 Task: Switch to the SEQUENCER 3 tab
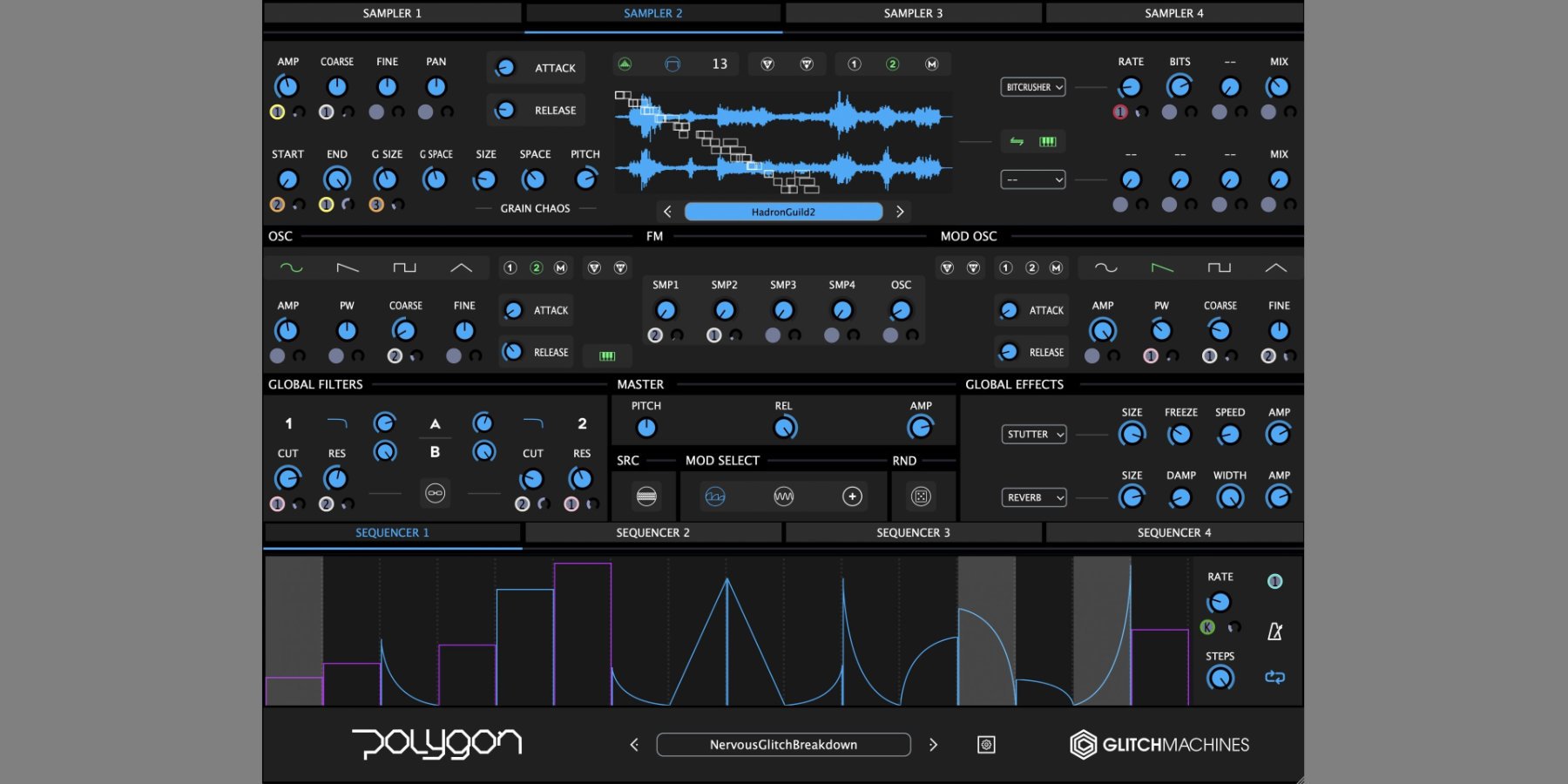[x=913, y=532]
